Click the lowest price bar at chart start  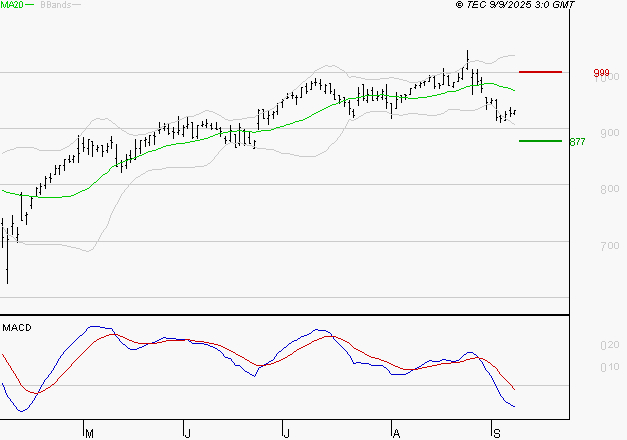(x=7, y=256)
